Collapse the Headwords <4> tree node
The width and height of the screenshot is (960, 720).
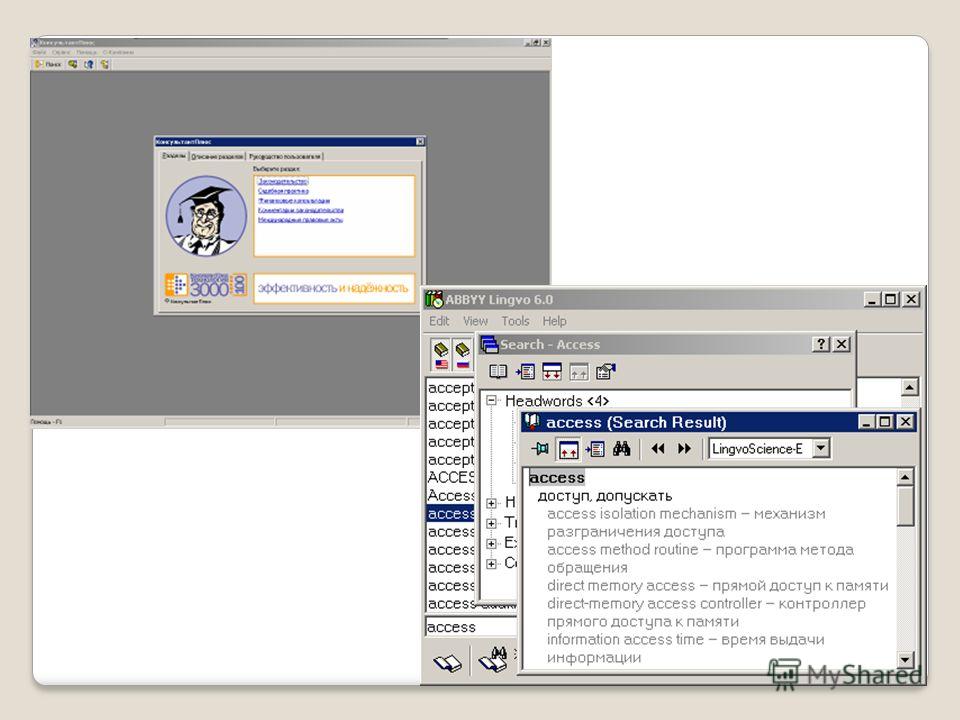(x=491, y=400)
